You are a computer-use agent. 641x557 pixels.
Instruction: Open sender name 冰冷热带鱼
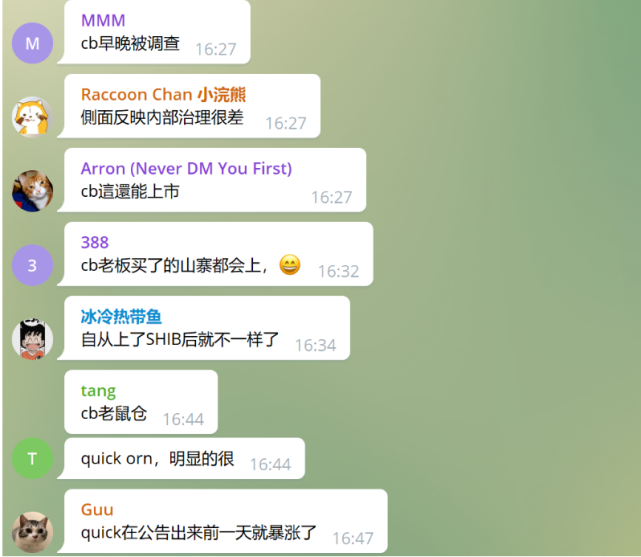coord(121,316)
